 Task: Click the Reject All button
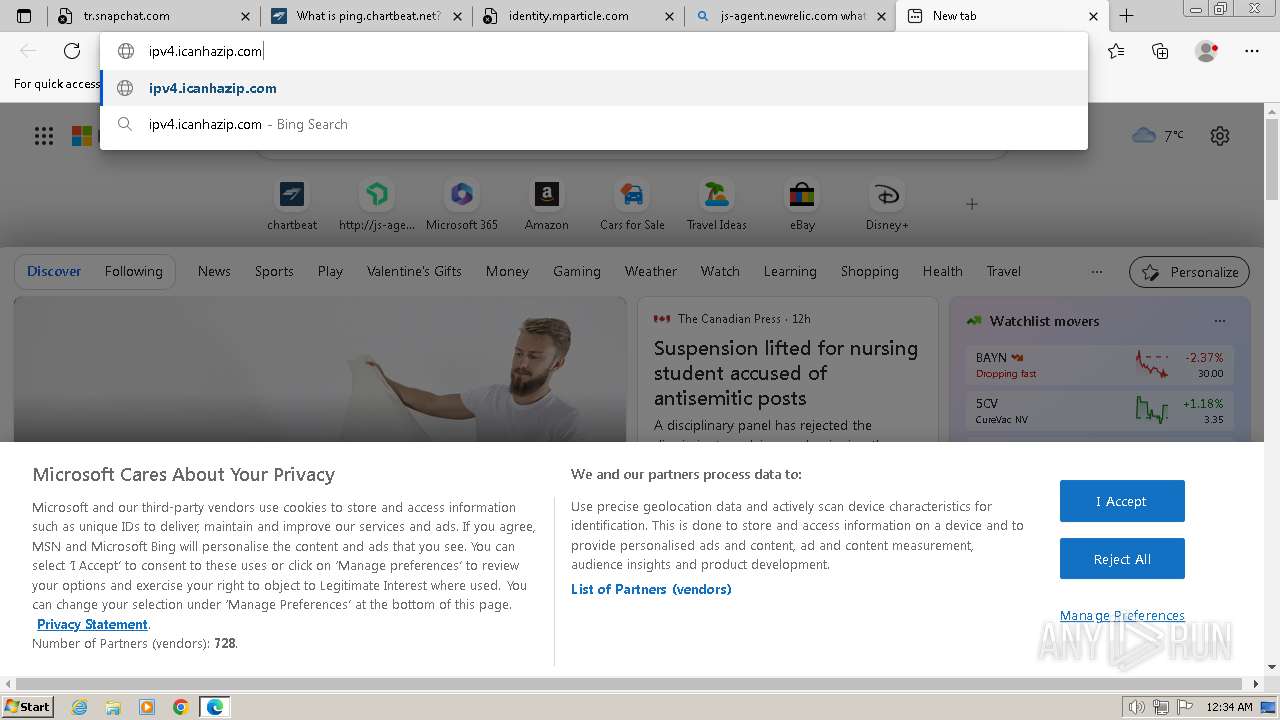pyautogui.click(x=1122, y=559)
